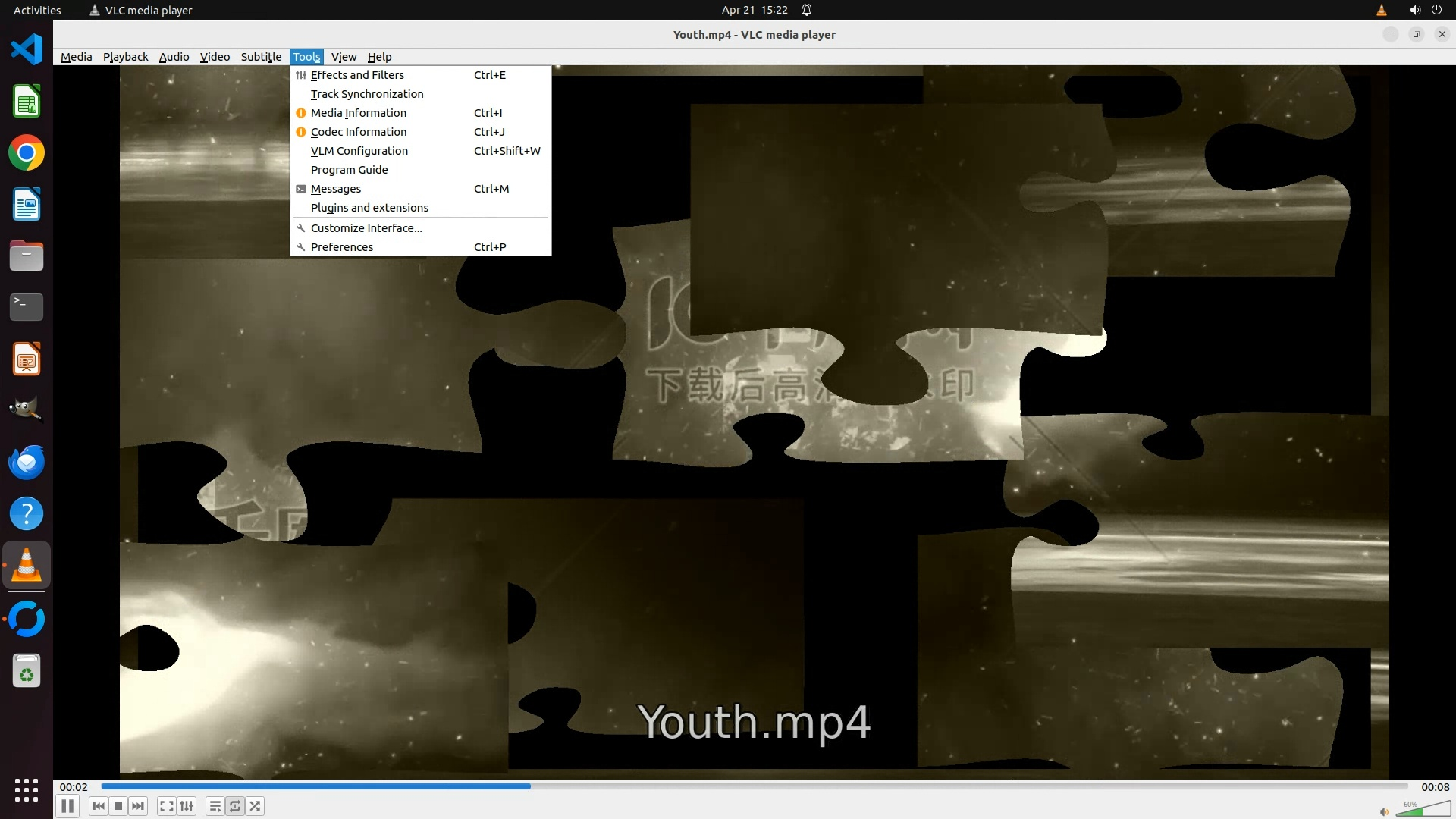Stop playback with the stop button
Image resolution: width=1456 pixels, height=819 pixels.
tap(118, 806)
